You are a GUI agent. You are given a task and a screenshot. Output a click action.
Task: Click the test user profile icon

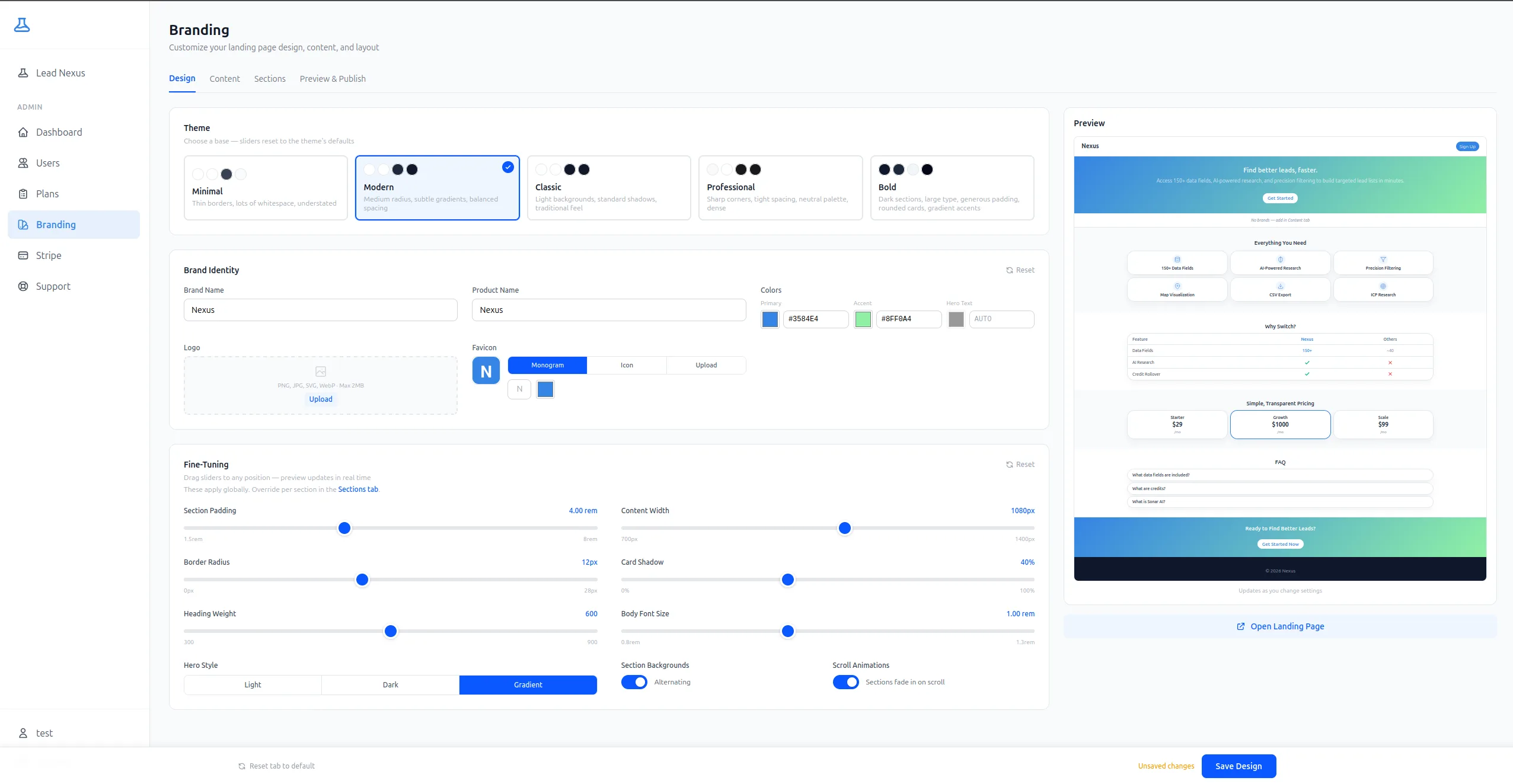(23, 733)
